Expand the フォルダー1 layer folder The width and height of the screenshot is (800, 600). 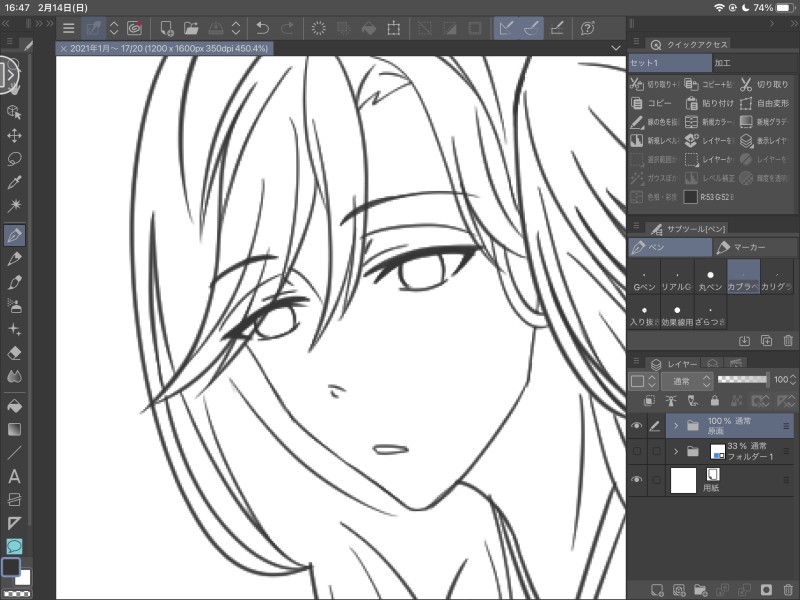click(676, 451)
